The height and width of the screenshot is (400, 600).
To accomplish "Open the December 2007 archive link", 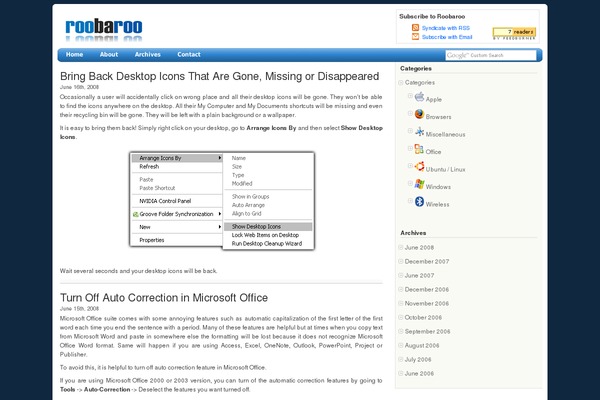I will point(427,261).
